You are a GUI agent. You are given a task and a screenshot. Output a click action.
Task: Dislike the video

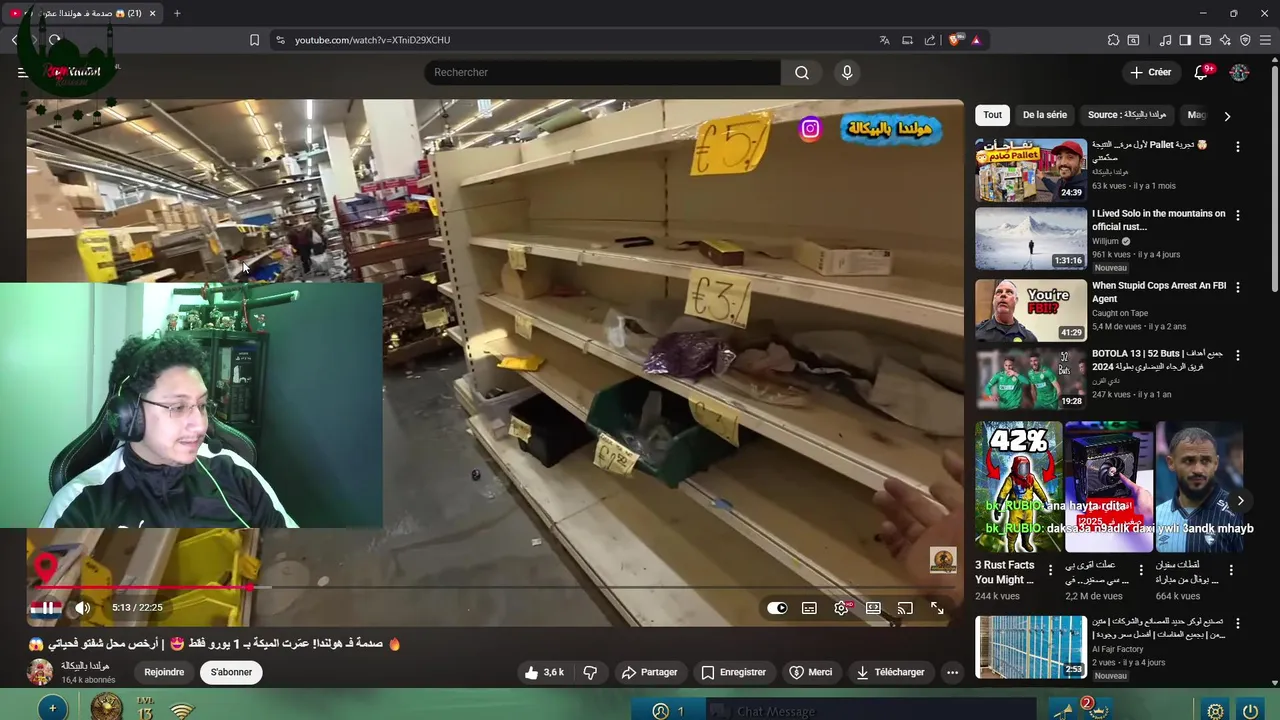click(590, 672)
